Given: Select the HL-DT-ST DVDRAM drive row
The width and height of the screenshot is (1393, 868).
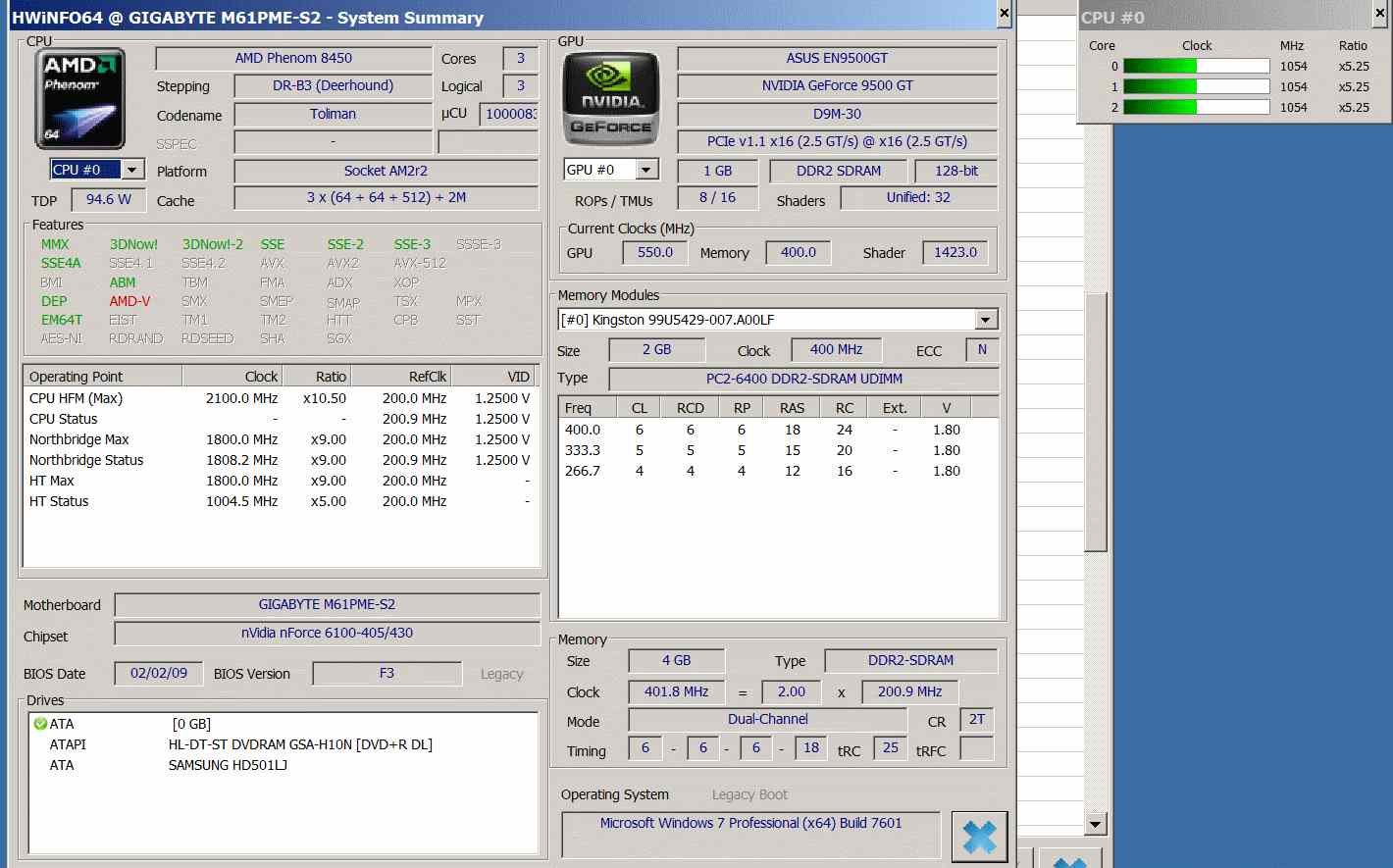Looking at the screenshot, I should point(283,744).
